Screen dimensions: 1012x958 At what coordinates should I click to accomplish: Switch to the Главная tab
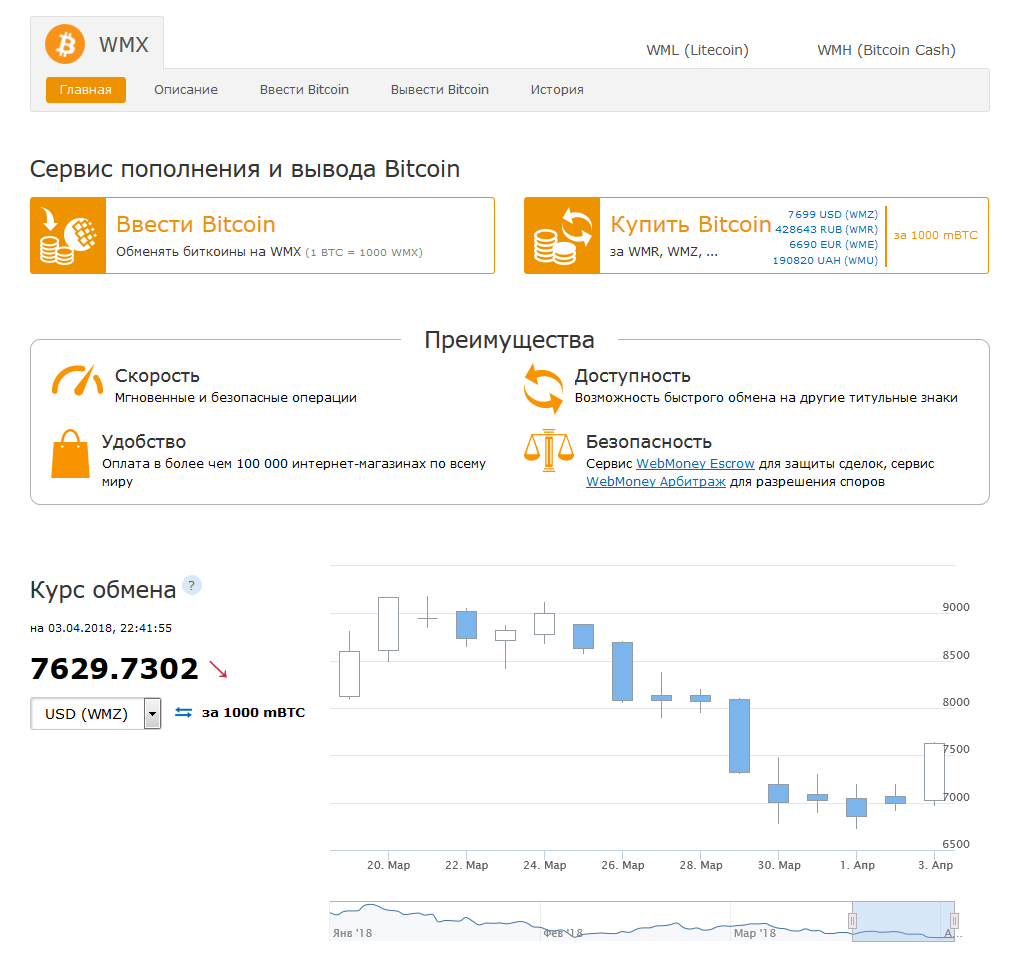click(x=86, y=90)
